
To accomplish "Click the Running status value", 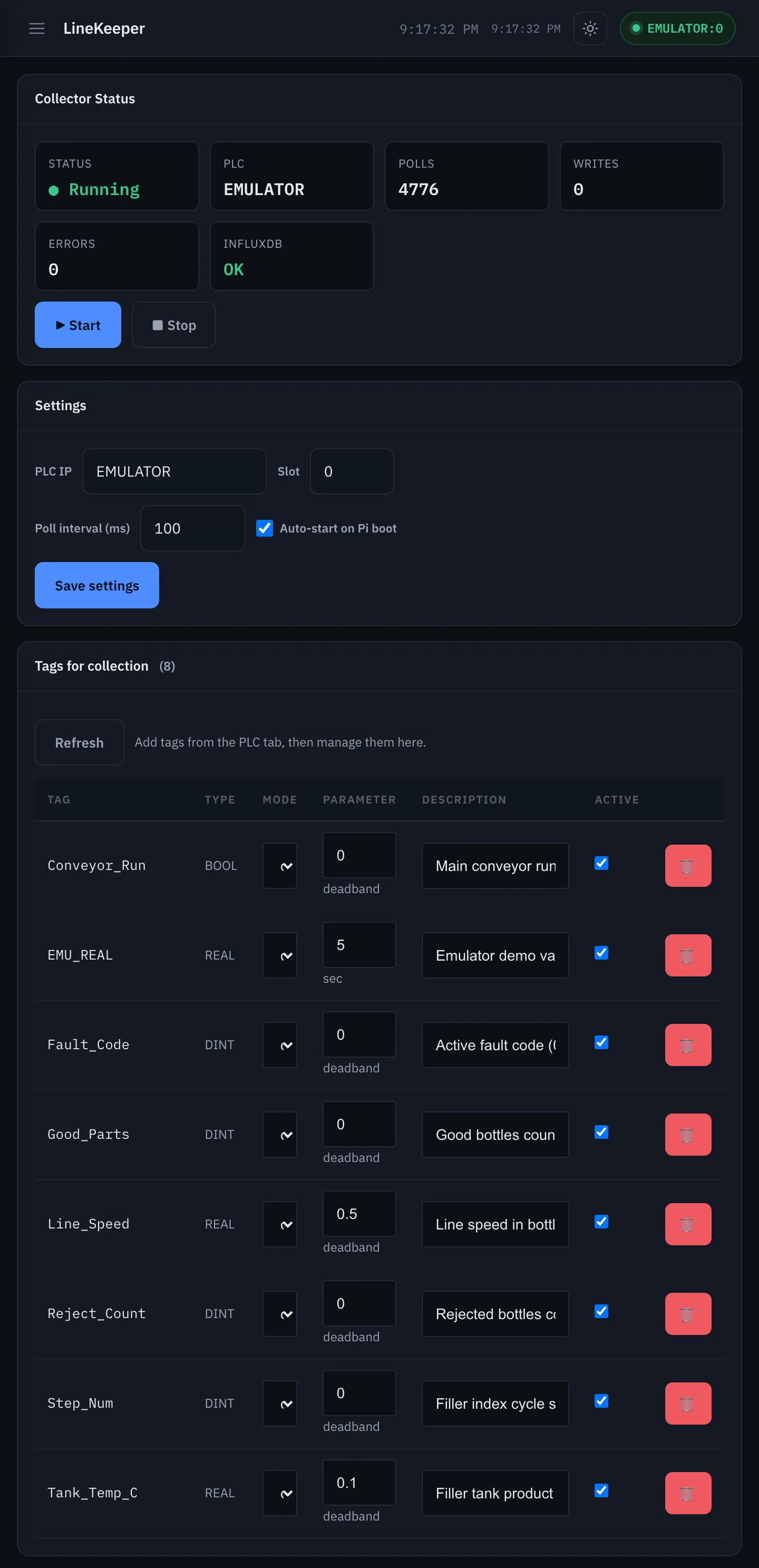I will [104, 189].
